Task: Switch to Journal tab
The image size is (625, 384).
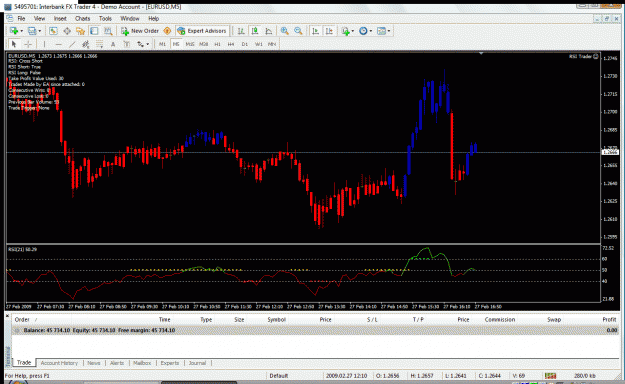Action: (x=197, y=363)
